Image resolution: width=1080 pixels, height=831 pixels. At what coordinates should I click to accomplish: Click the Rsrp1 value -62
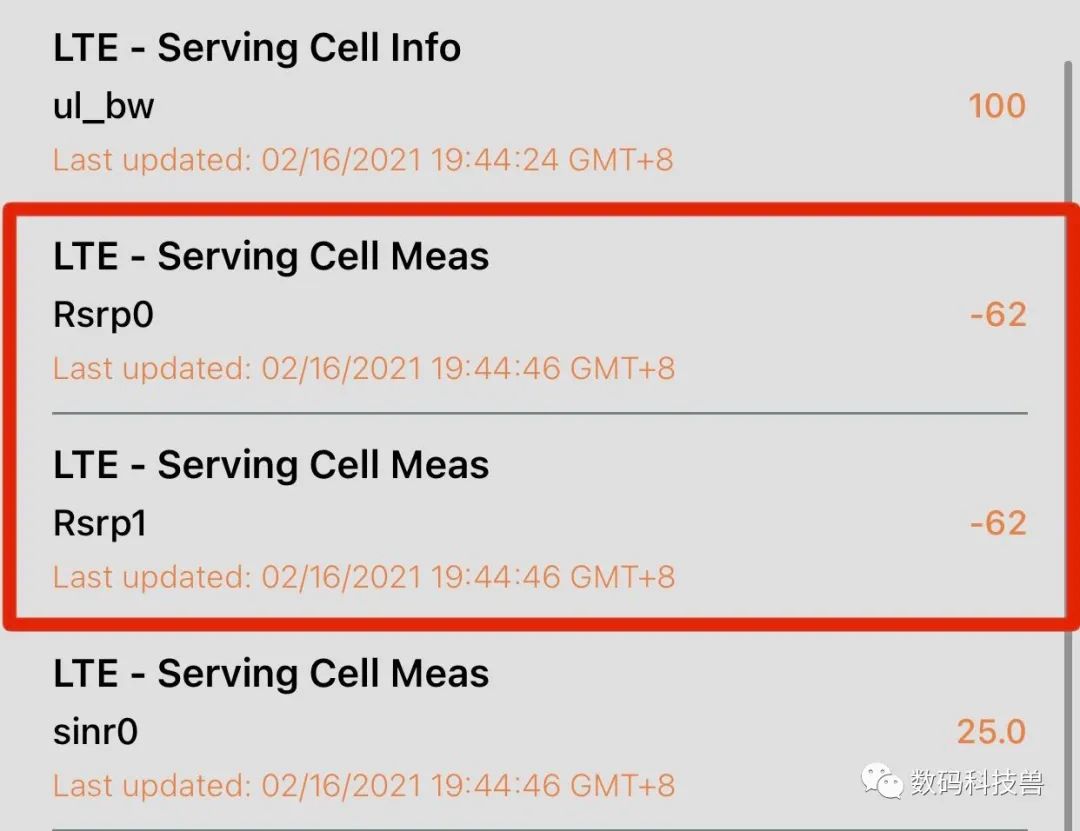[x=999, y=523]
